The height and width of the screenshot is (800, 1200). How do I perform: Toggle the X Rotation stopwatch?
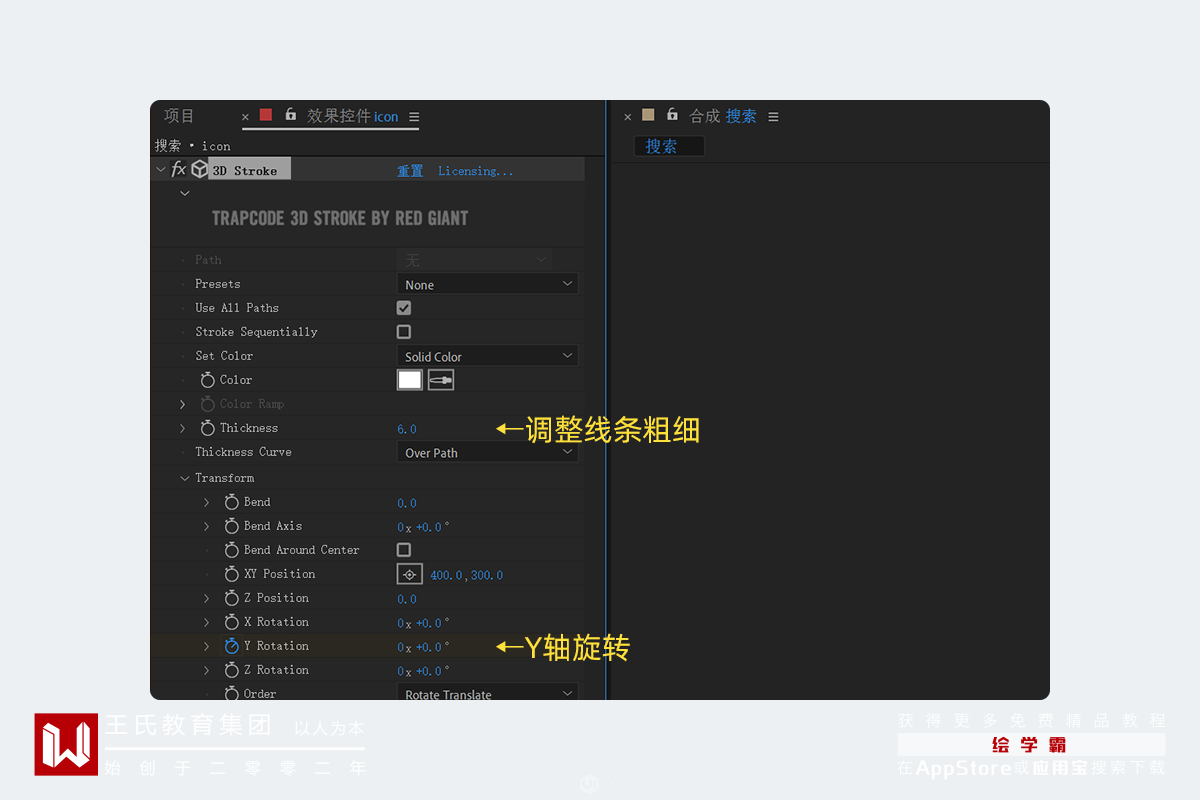pyautogui.click(x=232, y=622)
